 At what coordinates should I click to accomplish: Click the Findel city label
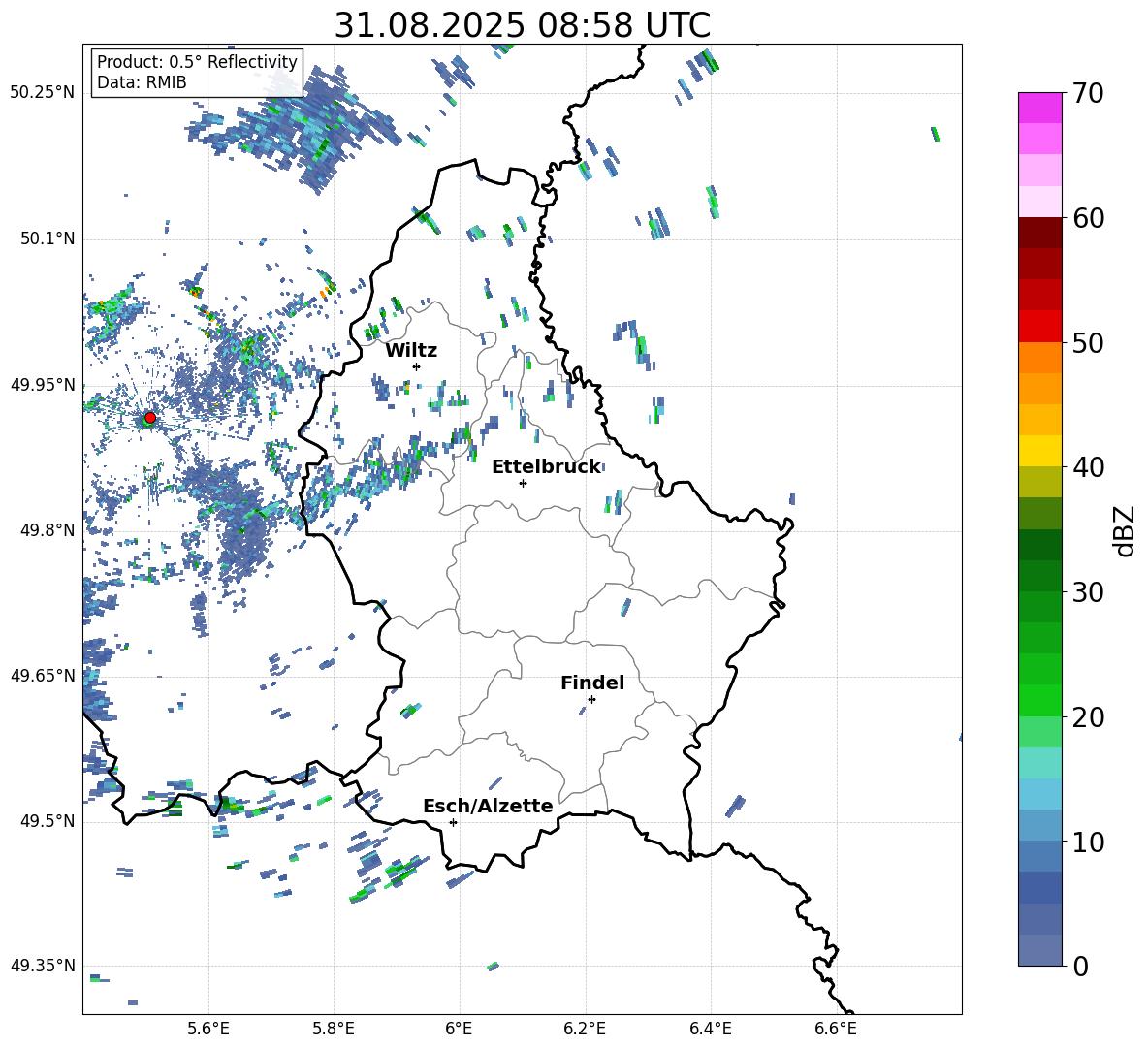pyautogui.click(x=592, y=683)
